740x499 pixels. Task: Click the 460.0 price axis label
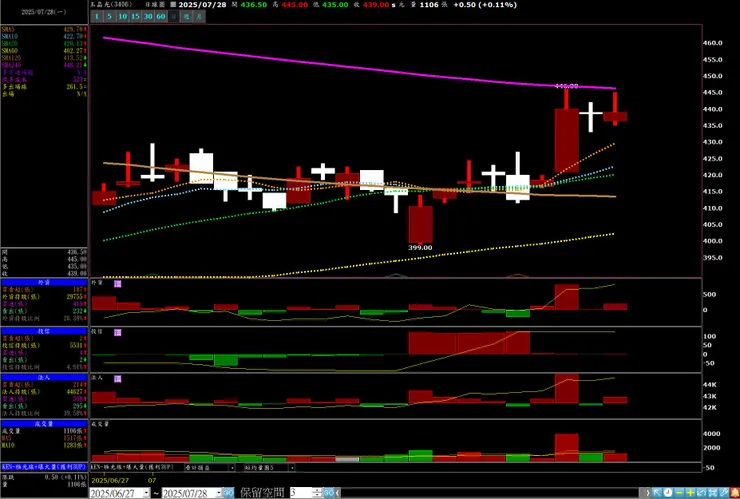click(x=713, y=43)
